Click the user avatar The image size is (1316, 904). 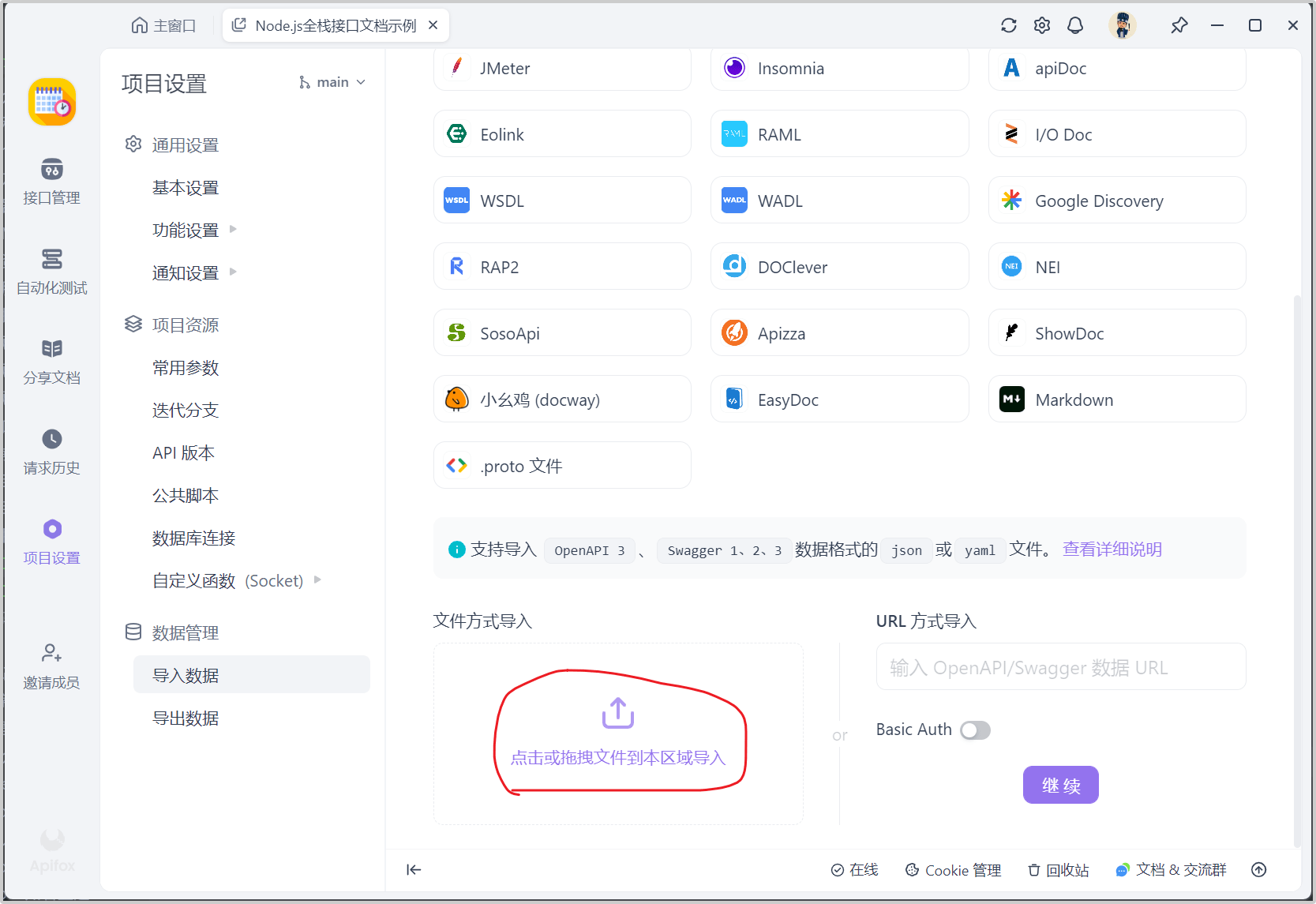point(1123,25)
